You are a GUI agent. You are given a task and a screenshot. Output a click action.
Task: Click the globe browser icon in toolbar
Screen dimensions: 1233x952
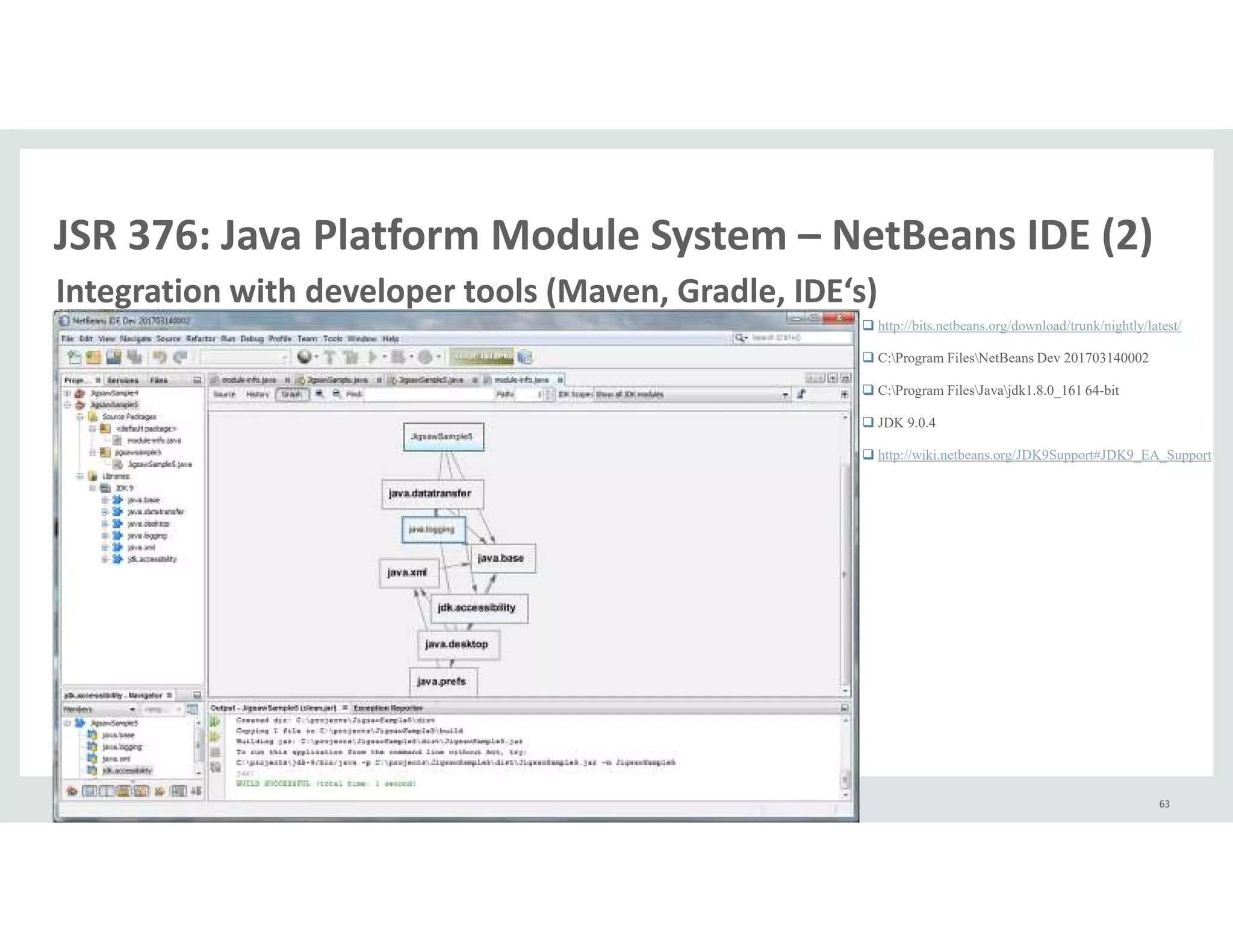tap(305, 357)
